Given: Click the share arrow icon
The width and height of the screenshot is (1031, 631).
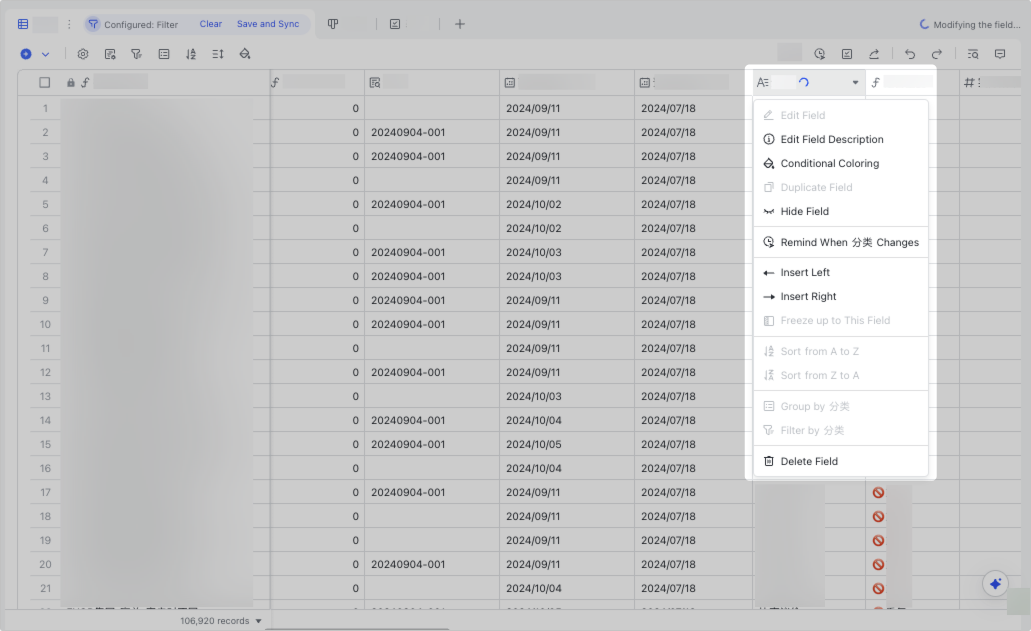Looking at the screenshot, I should tap(874, 54).
